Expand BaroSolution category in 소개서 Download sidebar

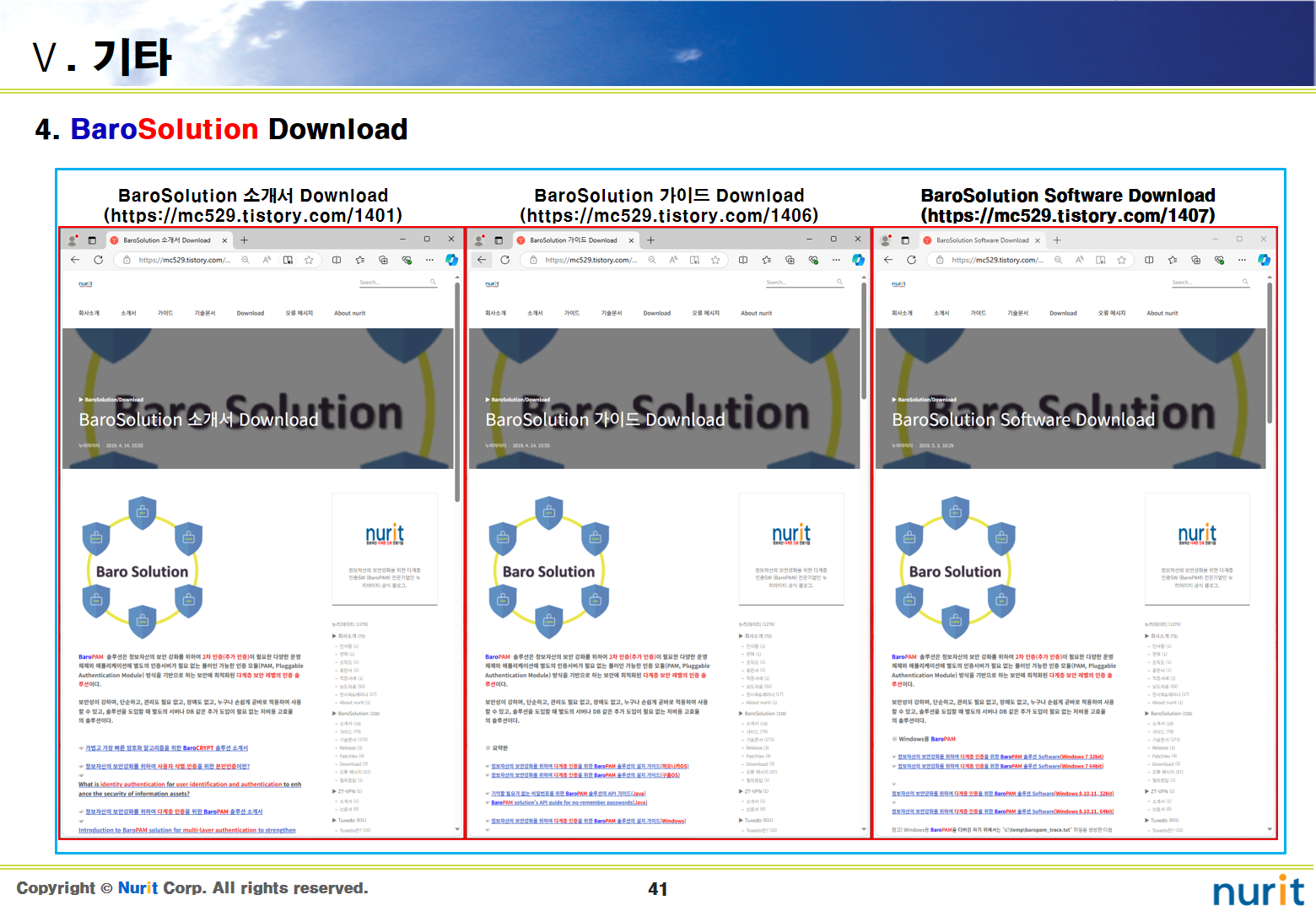click(x=356, y=714)
